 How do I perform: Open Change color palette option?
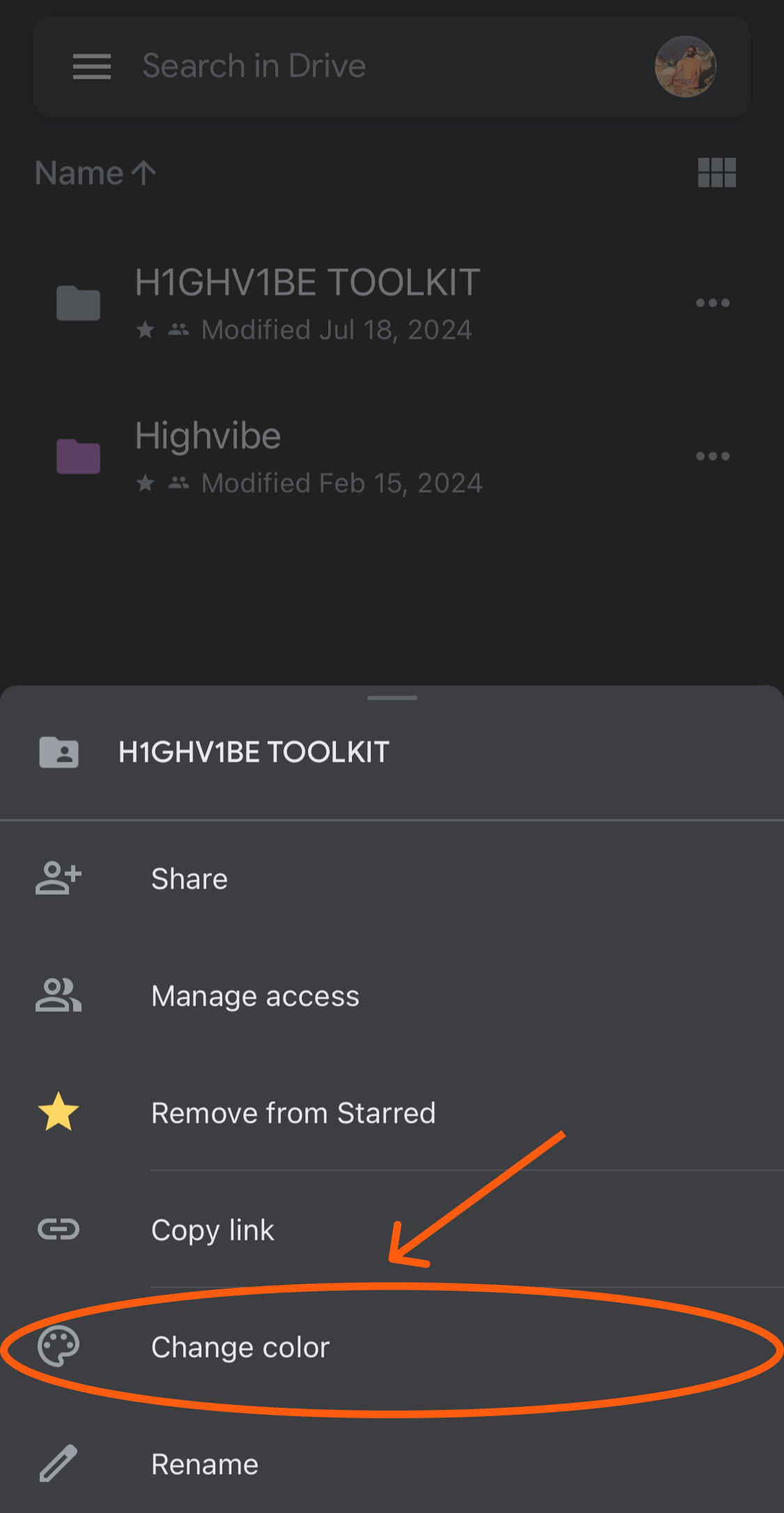click(x=240, y=1347)
